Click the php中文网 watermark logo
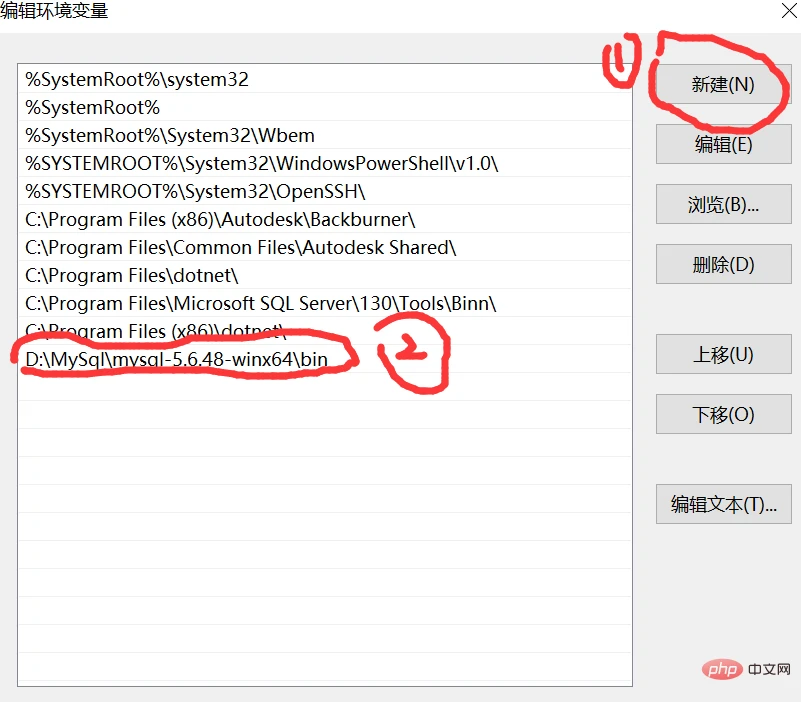The height and width of the screenshot is (702, 801). coord(746,669)
